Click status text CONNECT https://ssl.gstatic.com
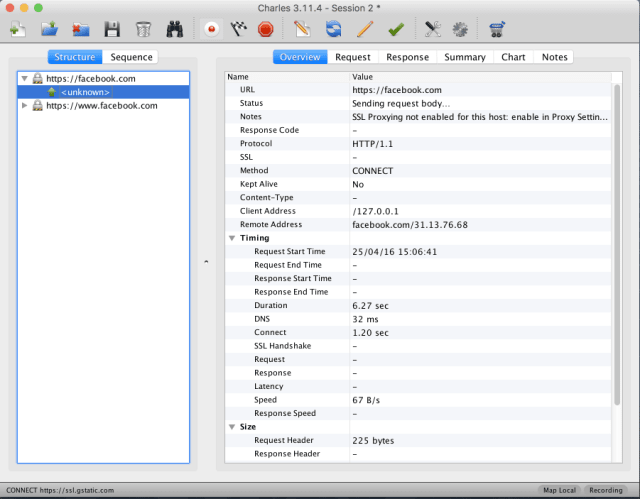 click(60, 490)
